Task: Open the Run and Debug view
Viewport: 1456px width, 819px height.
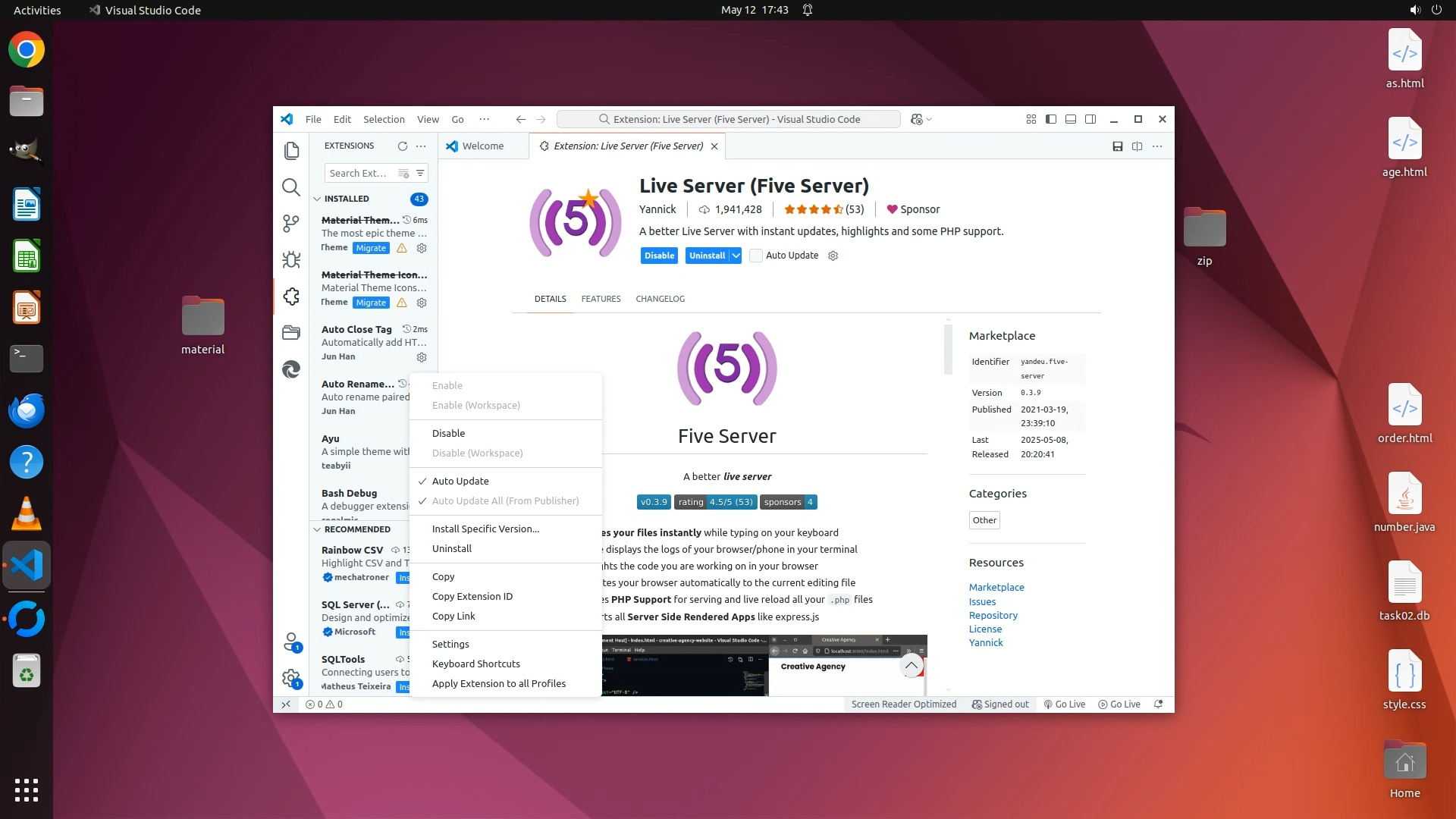Action: (x=291, y=260)
